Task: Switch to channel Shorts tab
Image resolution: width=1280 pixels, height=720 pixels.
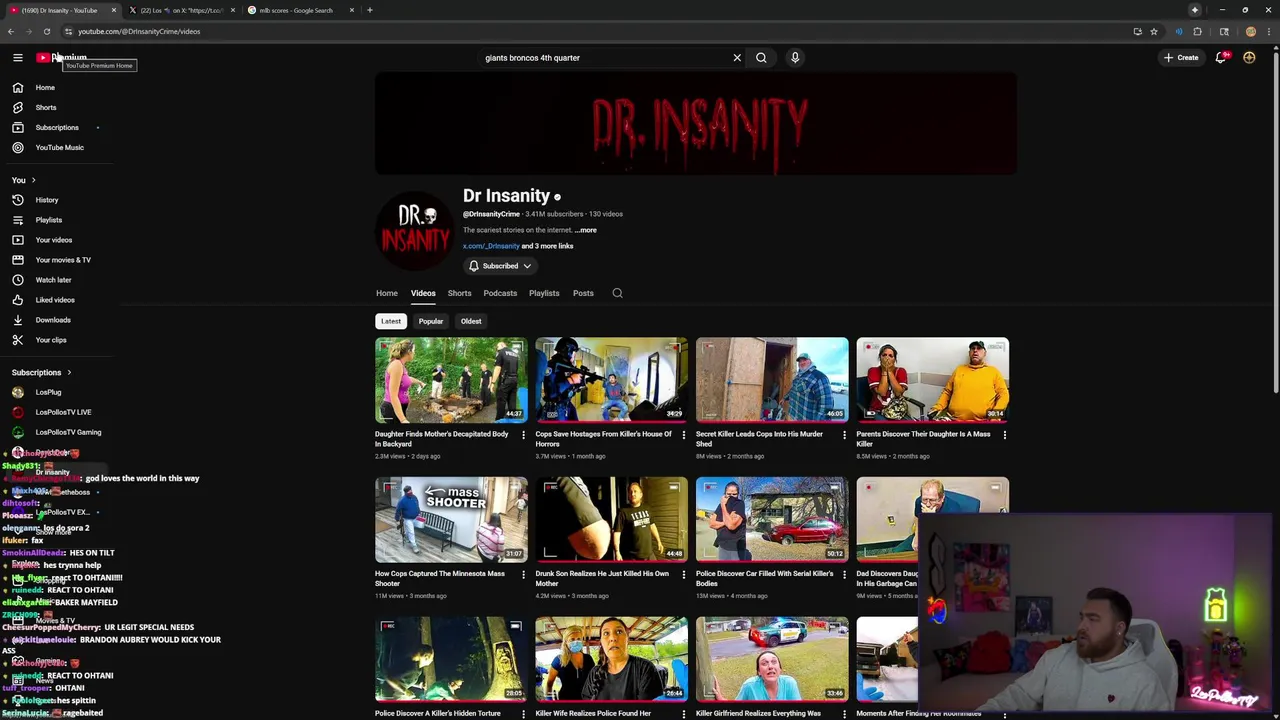Action: pyautogui.click(x=459, y=293)
